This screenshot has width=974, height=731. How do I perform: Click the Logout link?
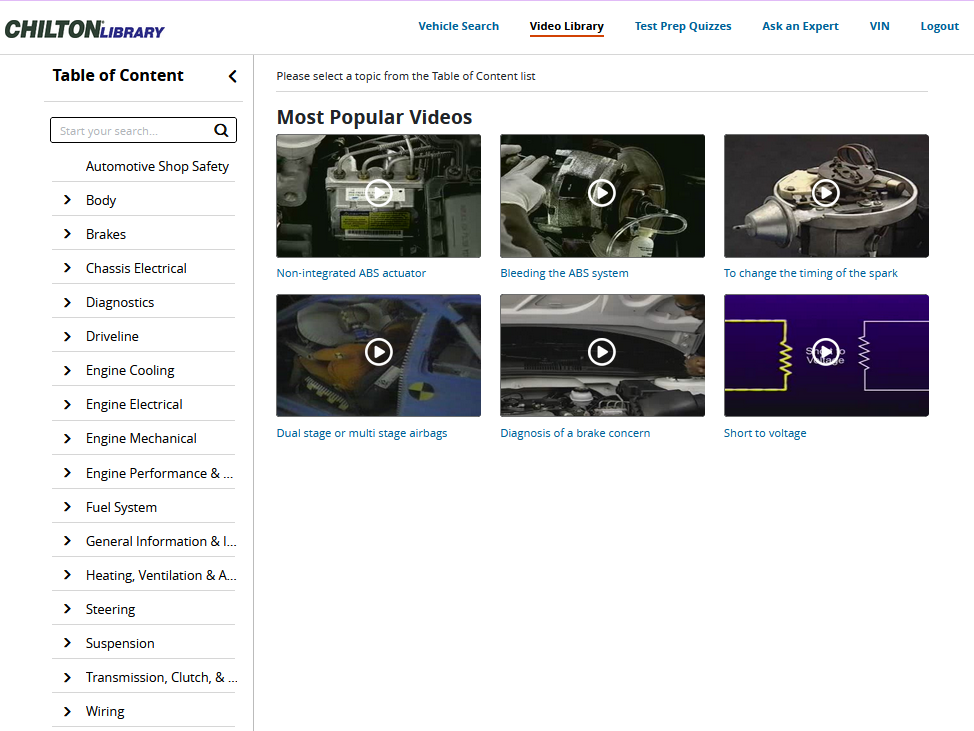(939, 26)
